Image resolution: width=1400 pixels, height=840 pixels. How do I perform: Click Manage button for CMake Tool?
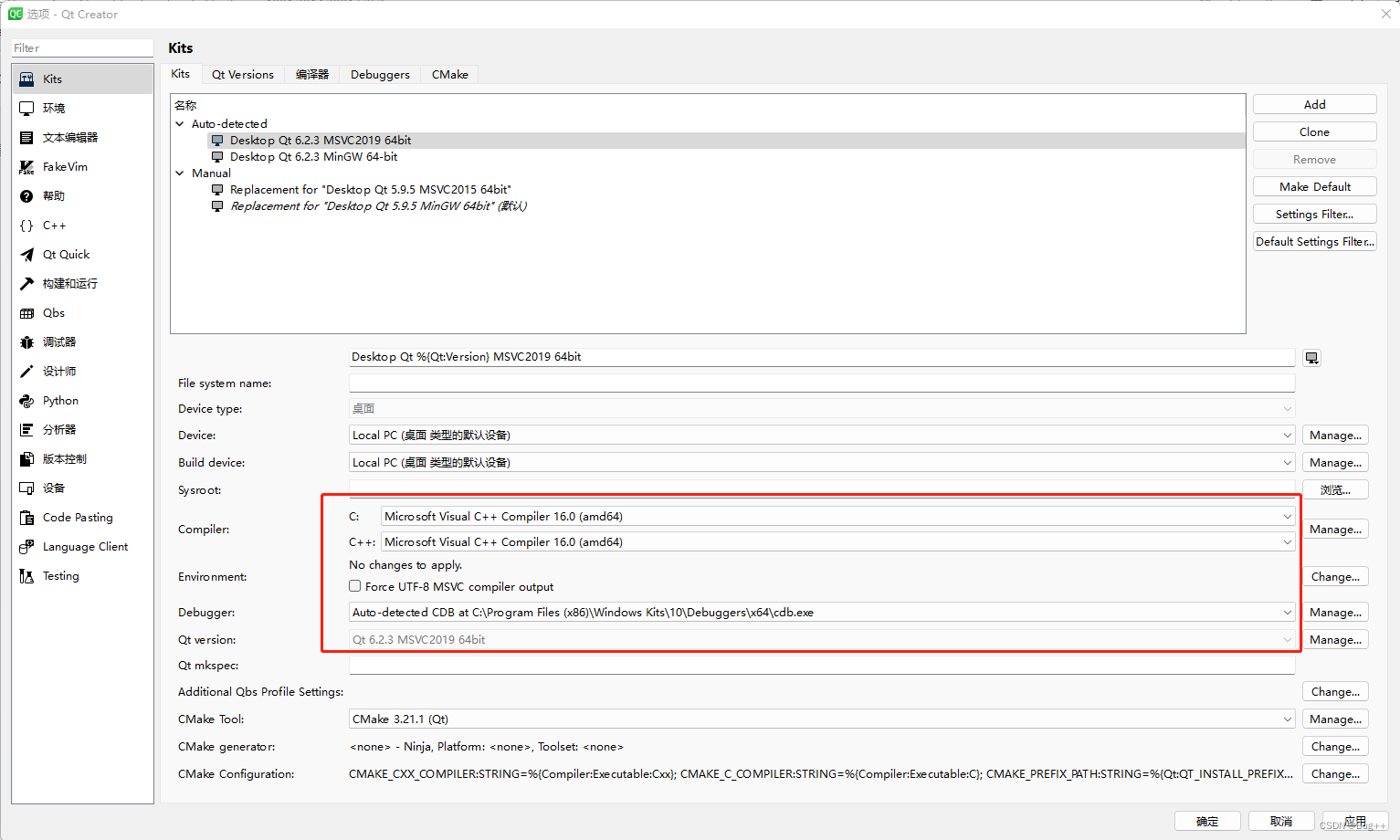[1335, 719]
